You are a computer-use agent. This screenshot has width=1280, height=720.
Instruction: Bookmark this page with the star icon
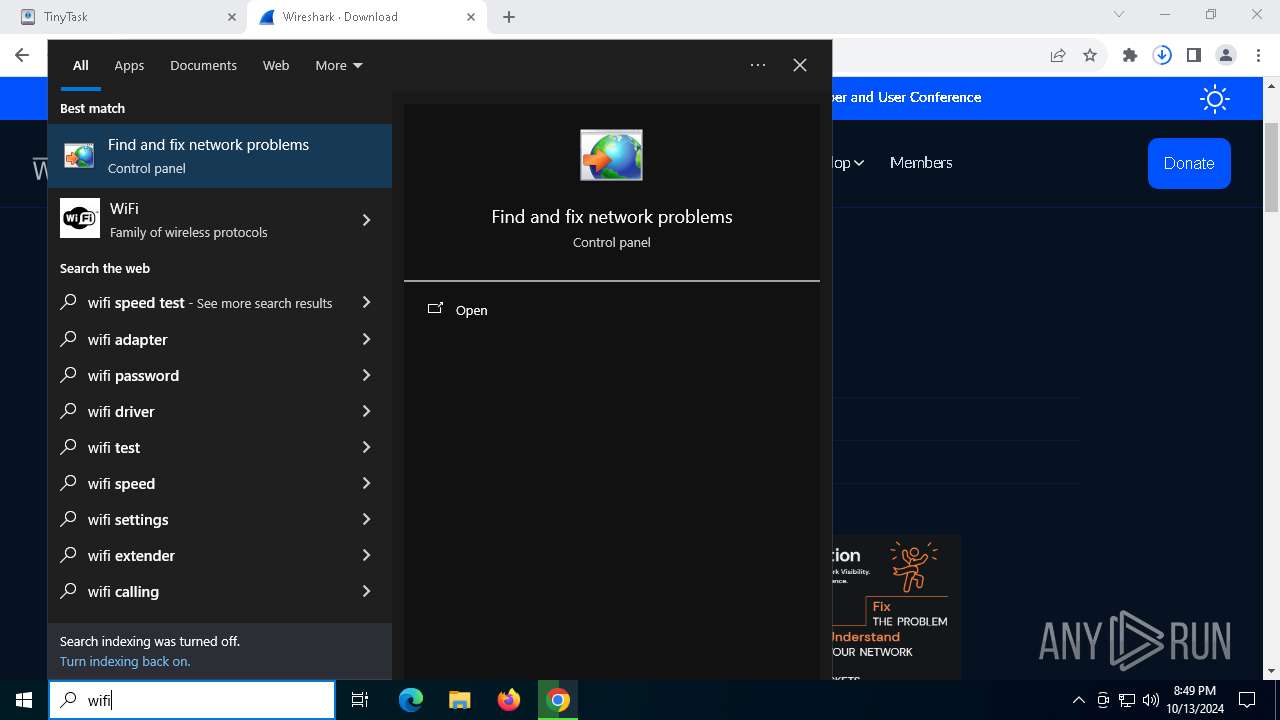[1090, 56]
